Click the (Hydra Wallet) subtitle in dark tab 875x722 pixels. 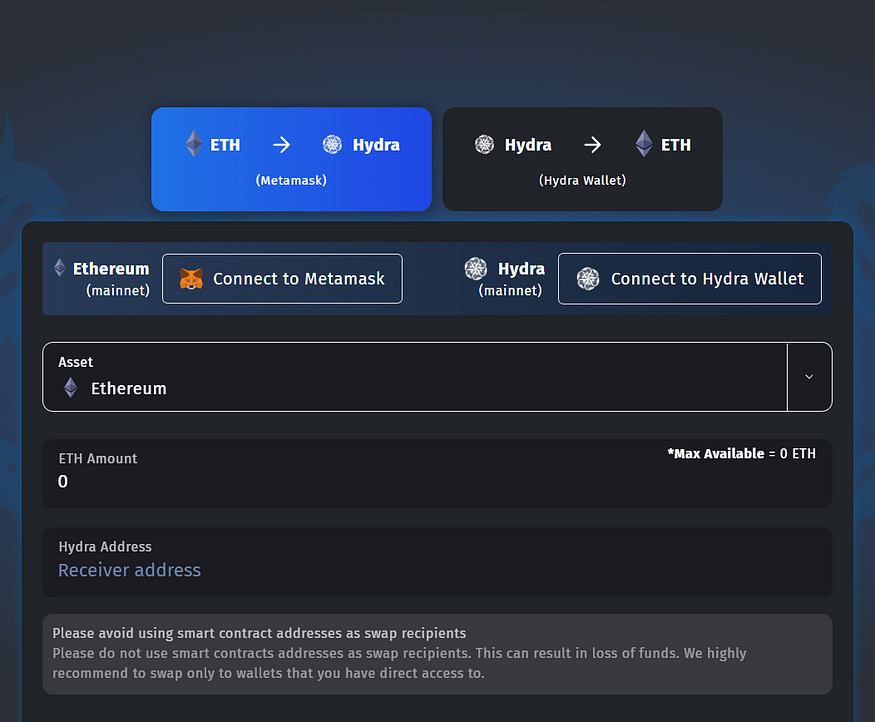583,180
